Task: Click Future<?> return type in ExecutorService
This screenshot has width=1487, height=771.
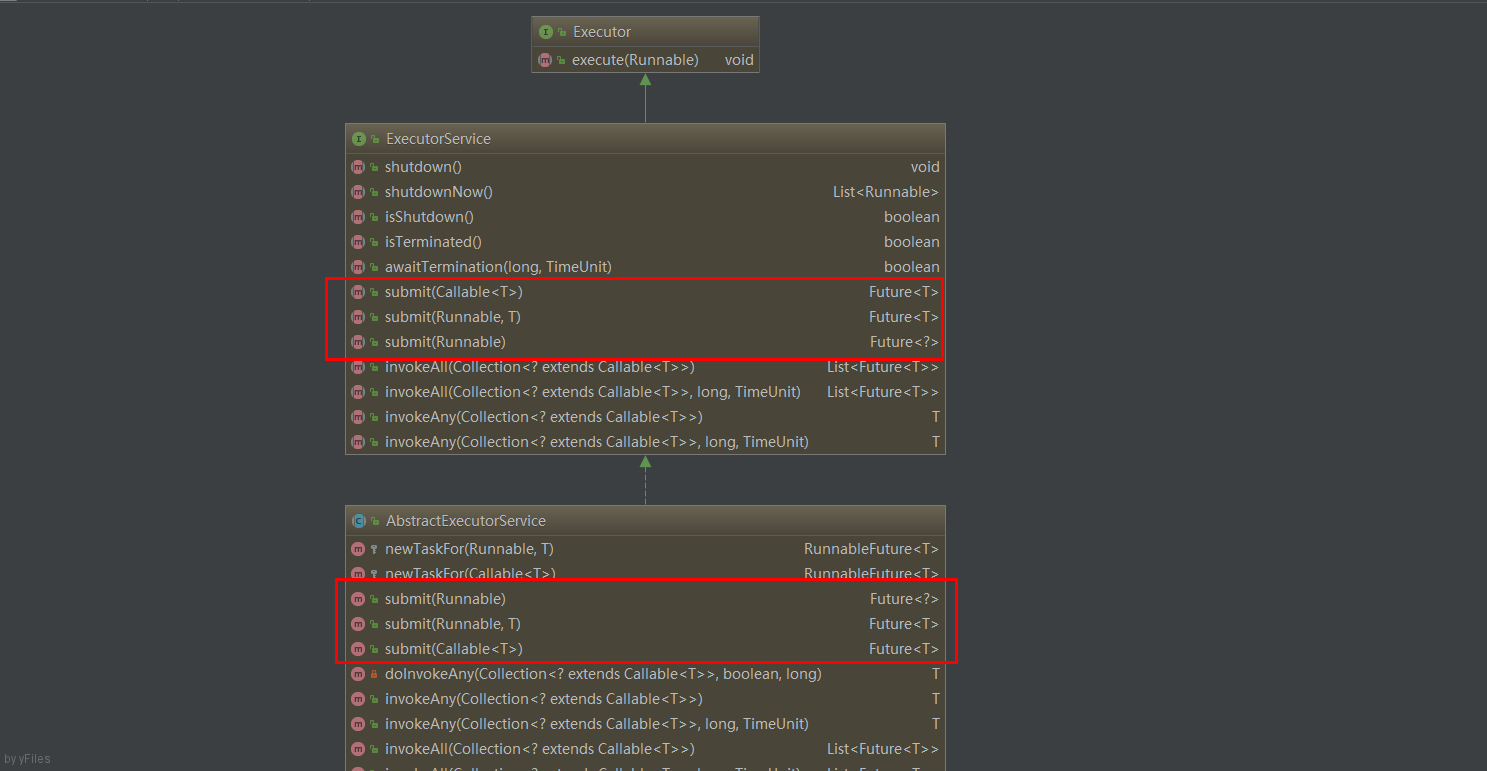Action: click(905, 342)
